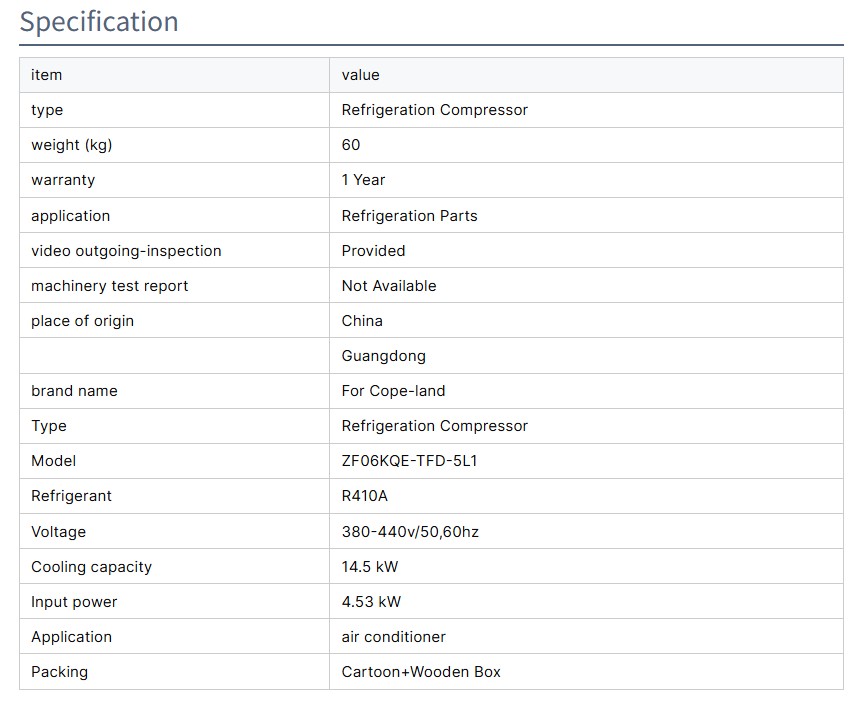Click the 'weight (kg)' row label
This screenshot has height=708, width=863.
click(x=71, y=145)
